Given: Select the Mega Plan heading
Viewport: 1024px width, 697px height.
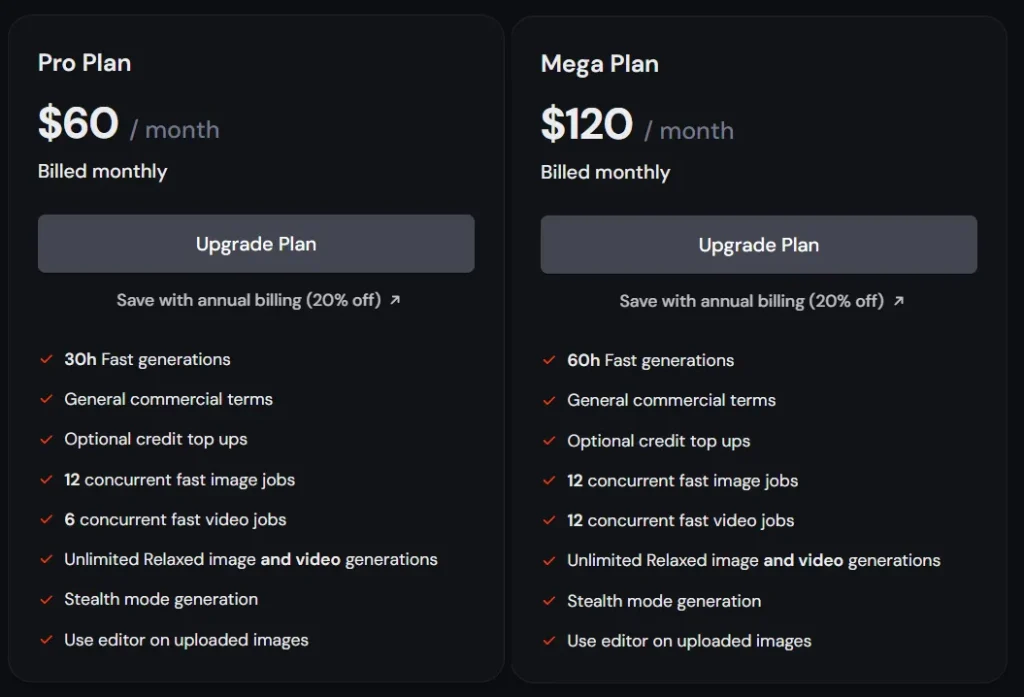Looking at the screenshot, I should pyautogui.click(x=600, y=64).
